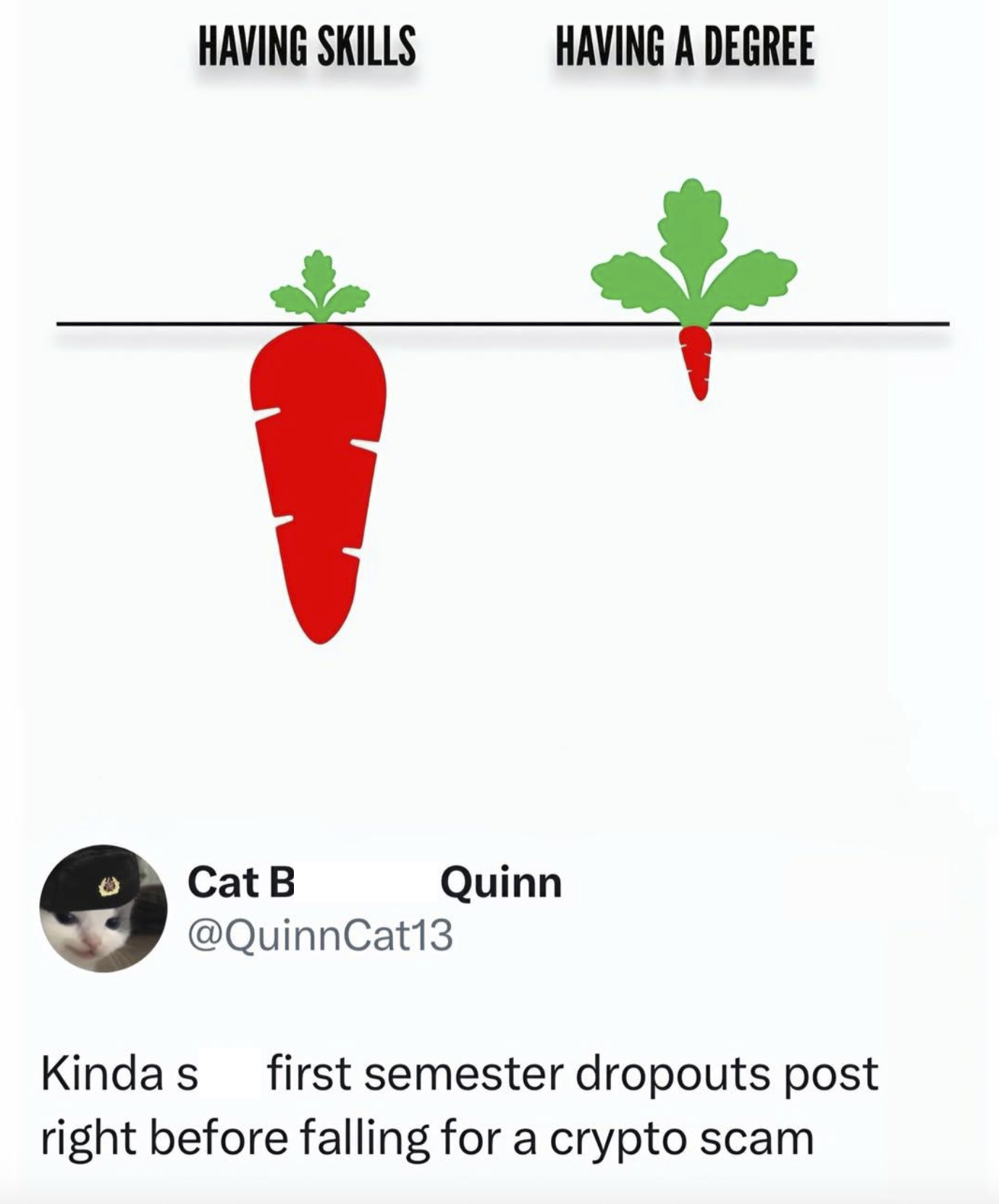Click the "HAVING SKILLS" heading
Image resolution: width=999 pixels, height=1204 pixels.
pyautogui.click(x=307, y=46)
